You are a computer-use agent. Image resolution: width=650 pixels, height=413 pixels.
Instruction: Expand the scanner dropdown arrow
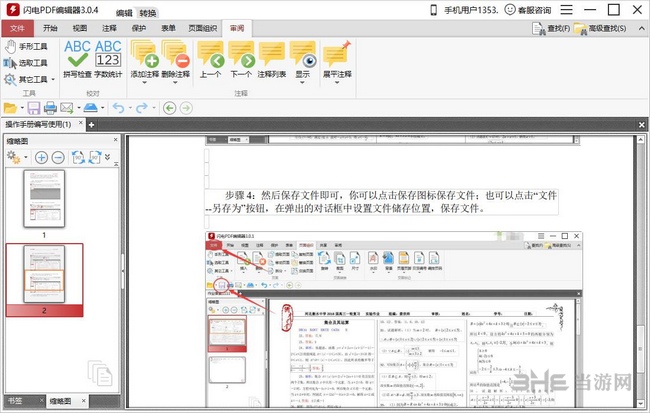(102, 108)
